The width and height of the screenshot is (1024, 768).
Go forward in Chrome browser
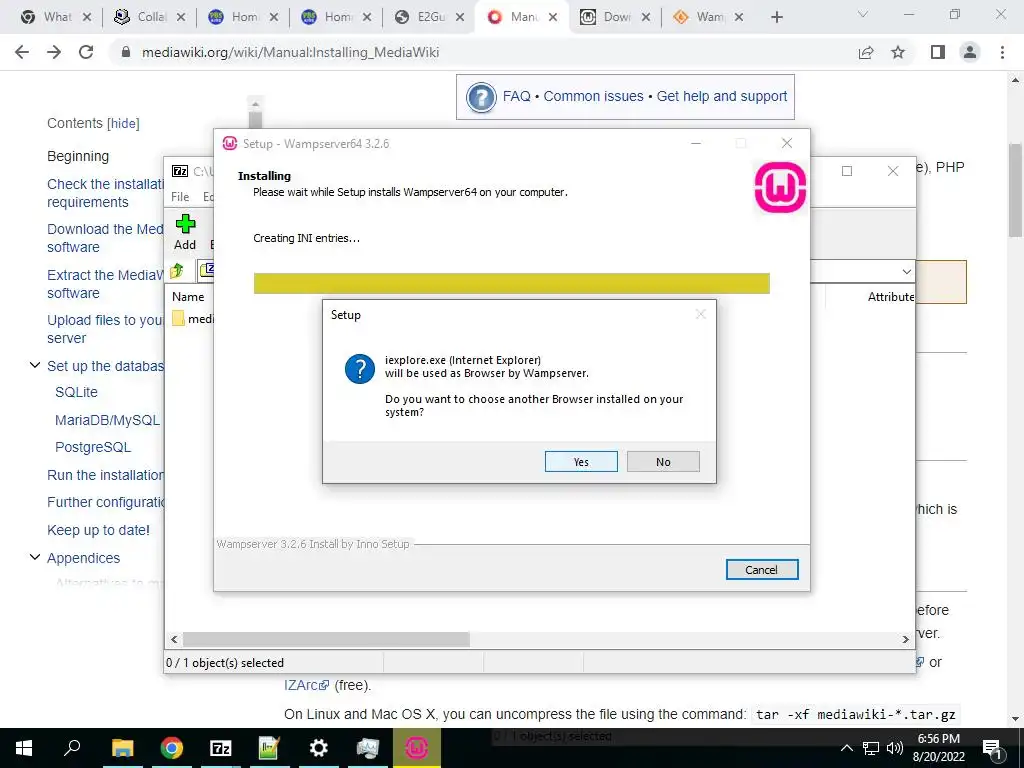[54, 52]
